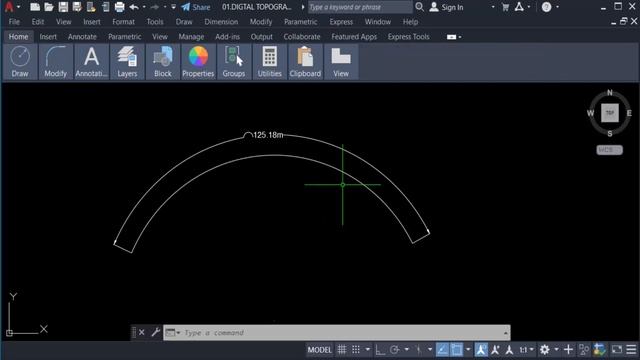Toggle Snap mode in status bar
This screenshot has width=640, height=360.
[x=356, y=349]
